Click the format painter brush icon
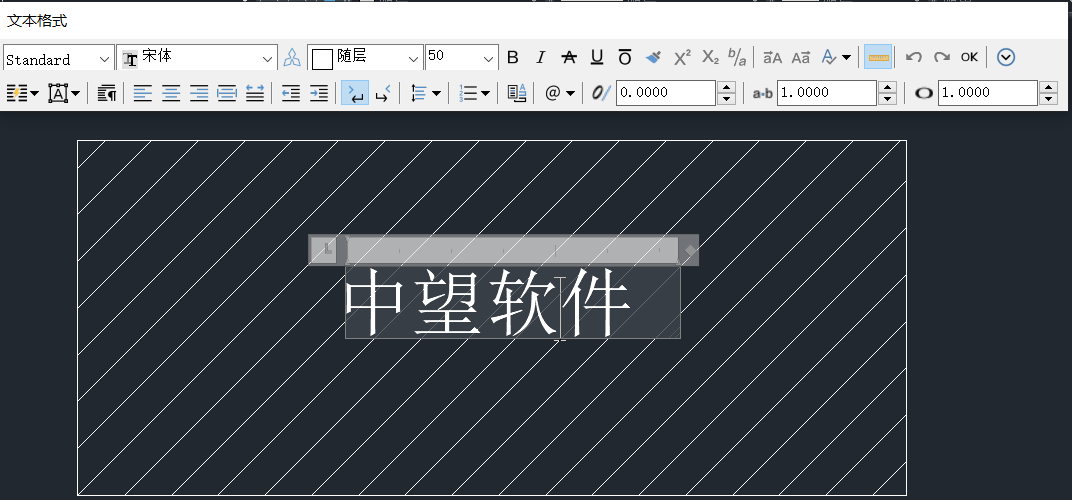This screenshot has width=1072, height=500. (652, 58)
